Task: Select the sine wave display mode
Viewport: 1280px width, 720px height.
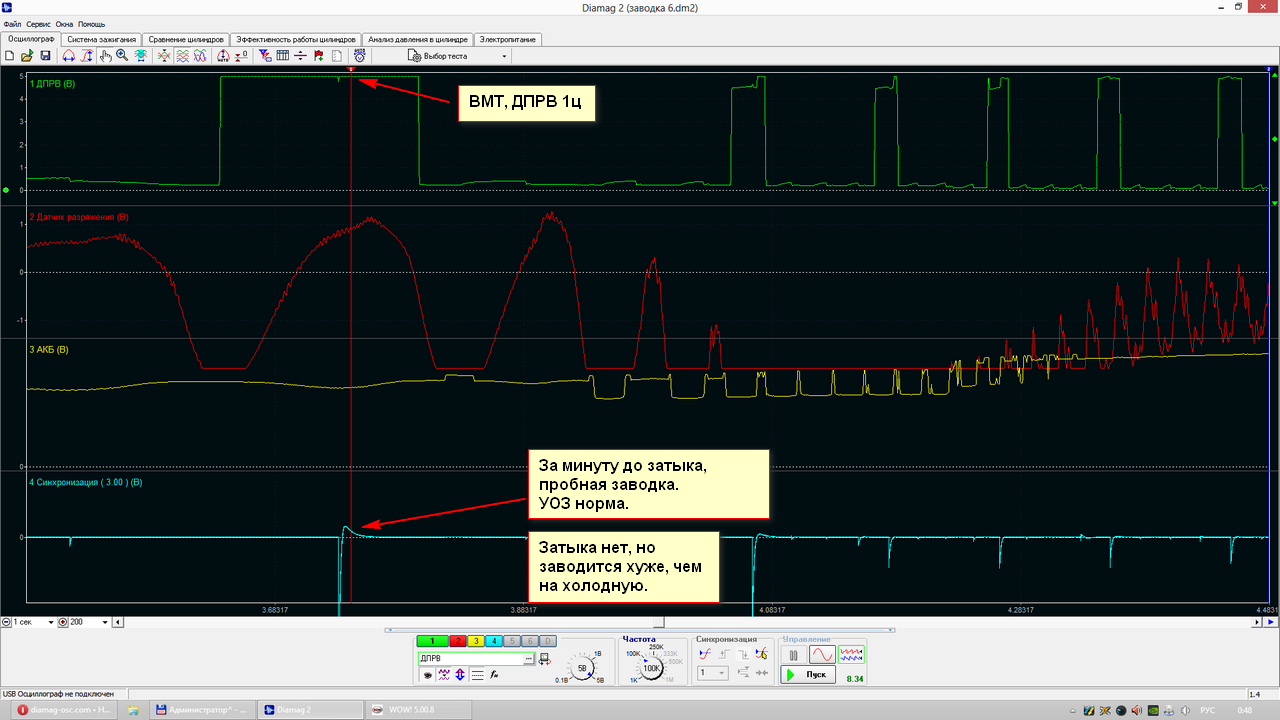Action: (x=822, y=655)
